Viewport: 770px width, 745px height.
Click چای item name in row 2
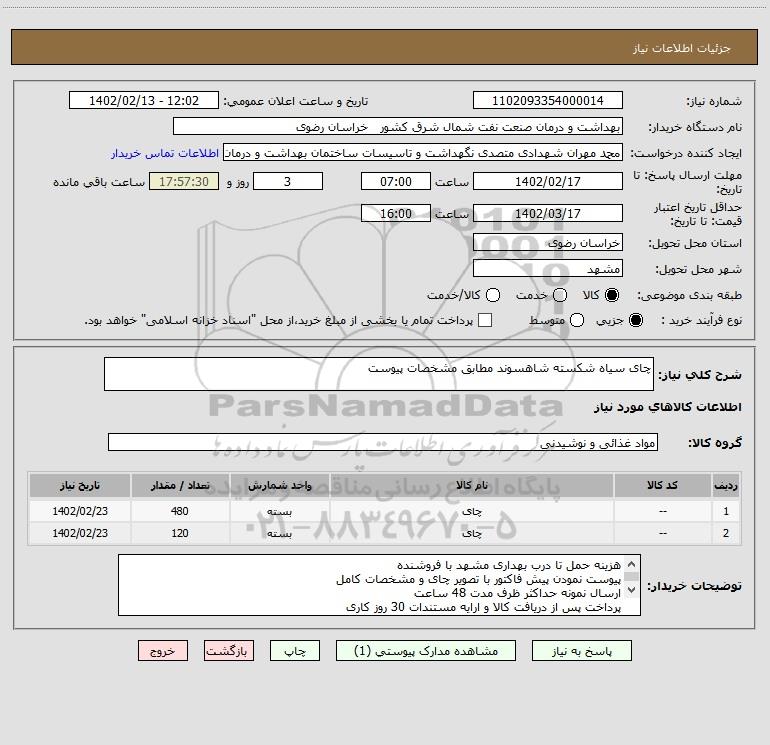(x=471, y=533)
